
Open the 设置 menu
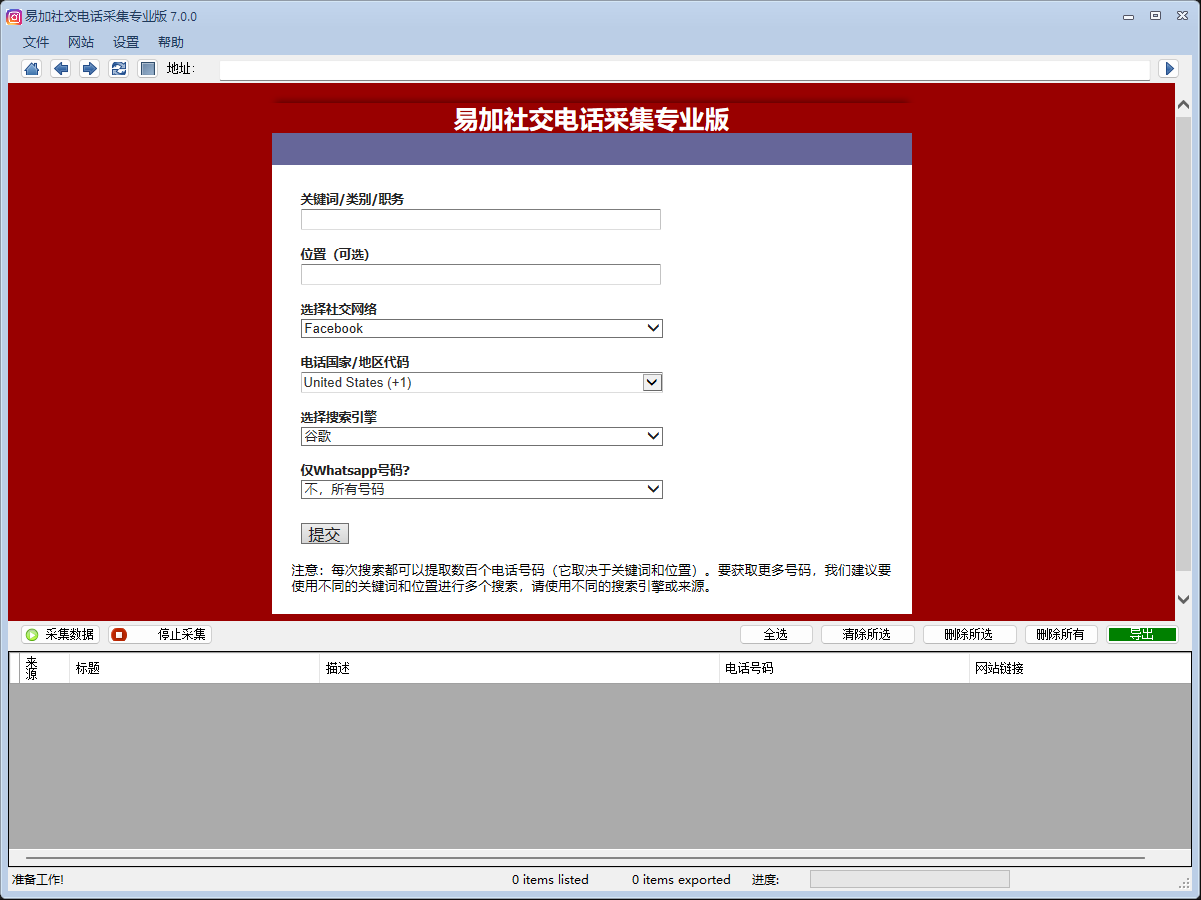pos(126,42)
